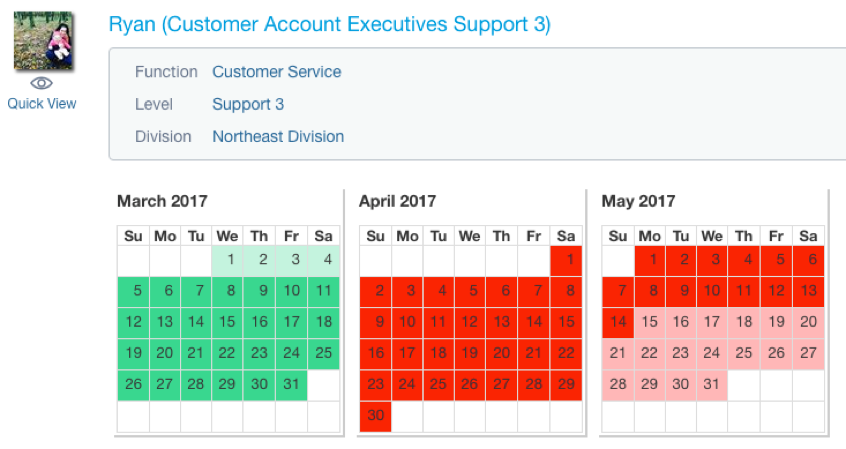Pick April 19 in April 2017 calendar
The image size is (846, 449).
(x=470, y=354)
